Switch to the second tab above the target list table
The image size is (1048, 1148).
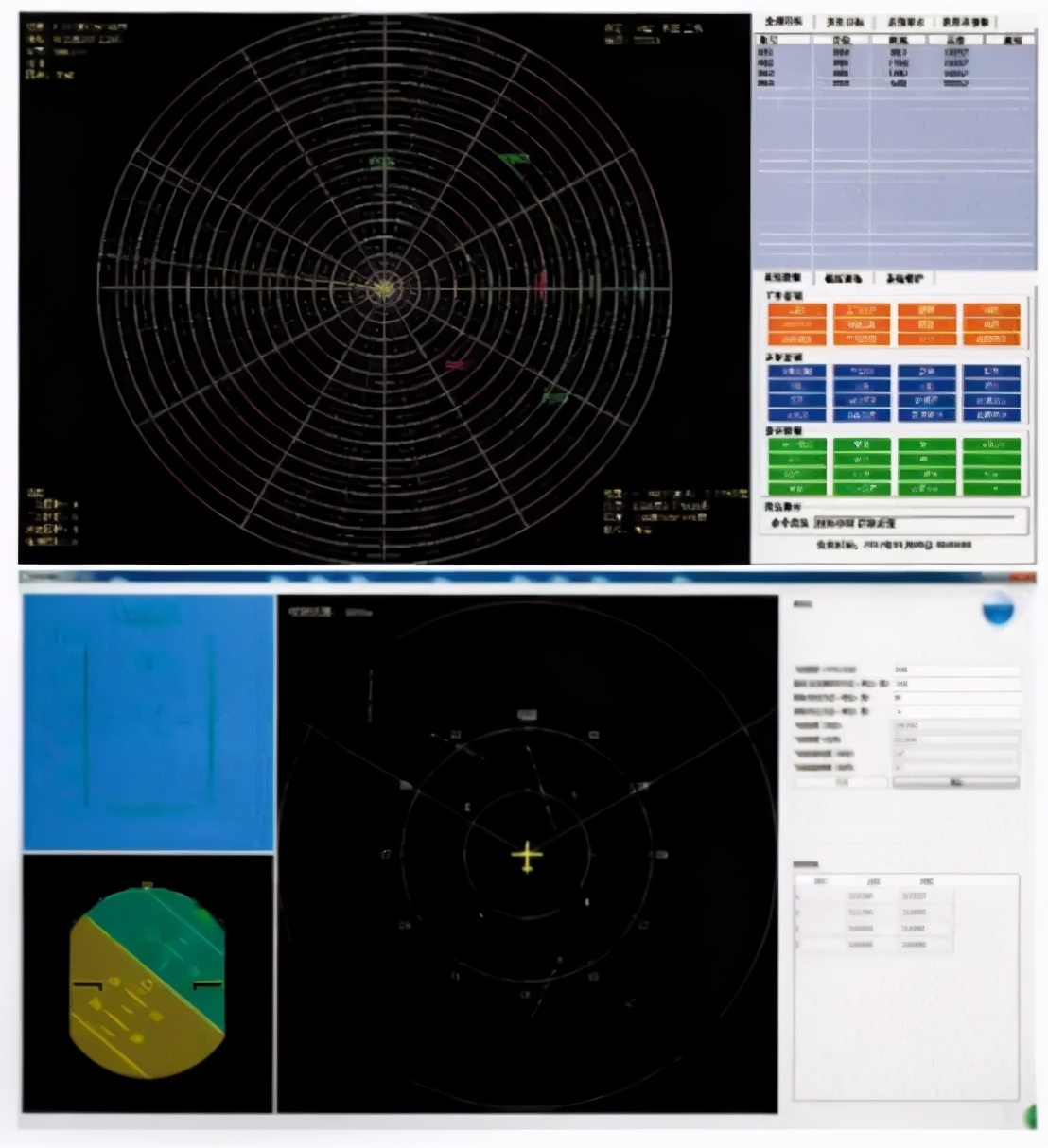pyautogui.click(x=844, y=22)
